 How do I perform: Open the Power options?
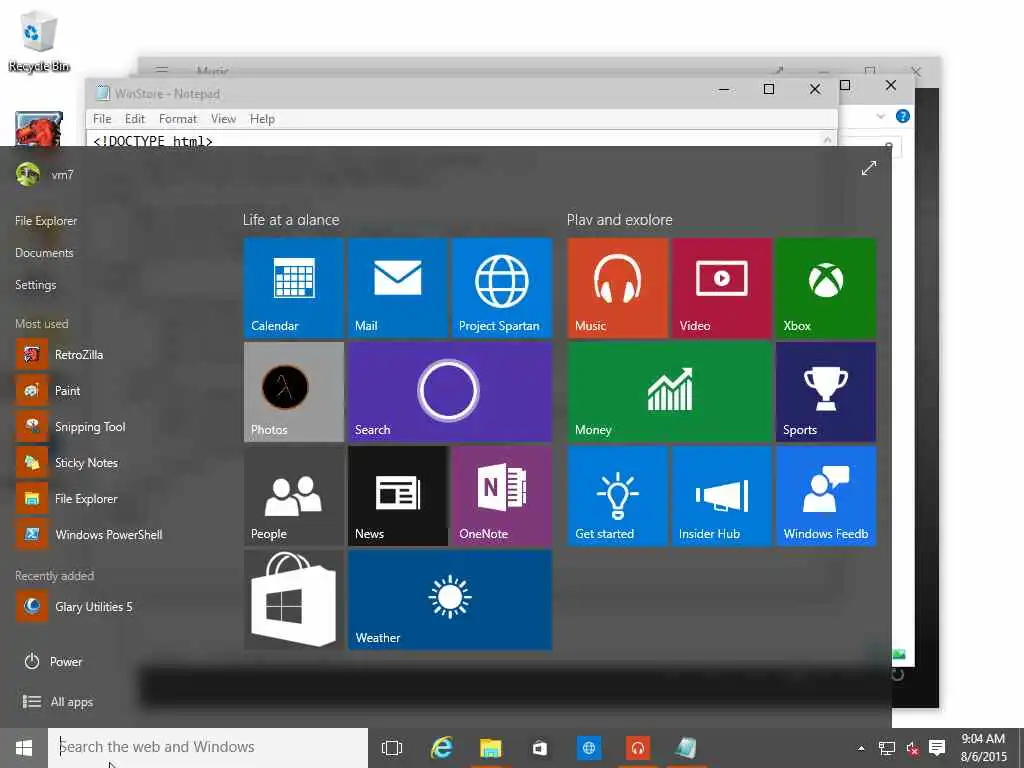(53, 662)
